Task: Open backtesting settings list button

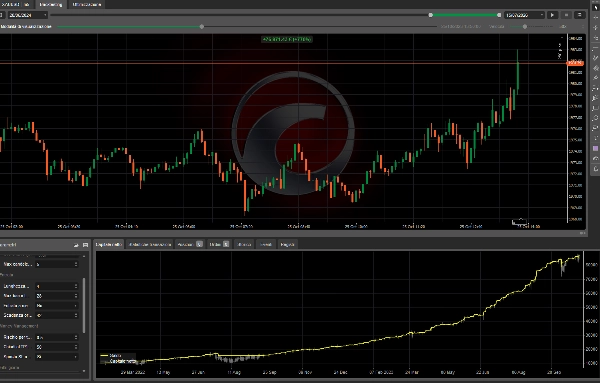Action: [x=579, y=15]
